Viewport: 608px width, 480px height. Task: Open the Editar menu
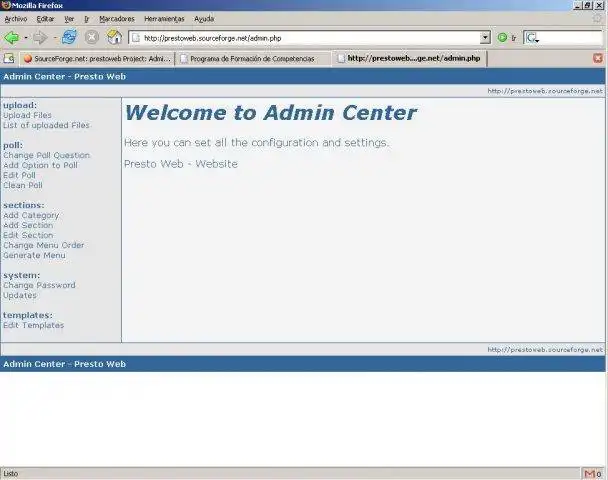(45, 19)
